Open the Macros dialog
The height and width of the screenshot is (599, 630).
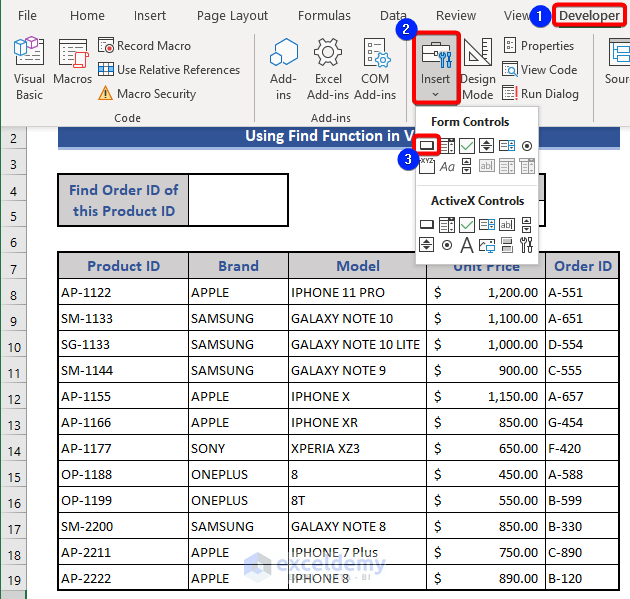point(73,61)
